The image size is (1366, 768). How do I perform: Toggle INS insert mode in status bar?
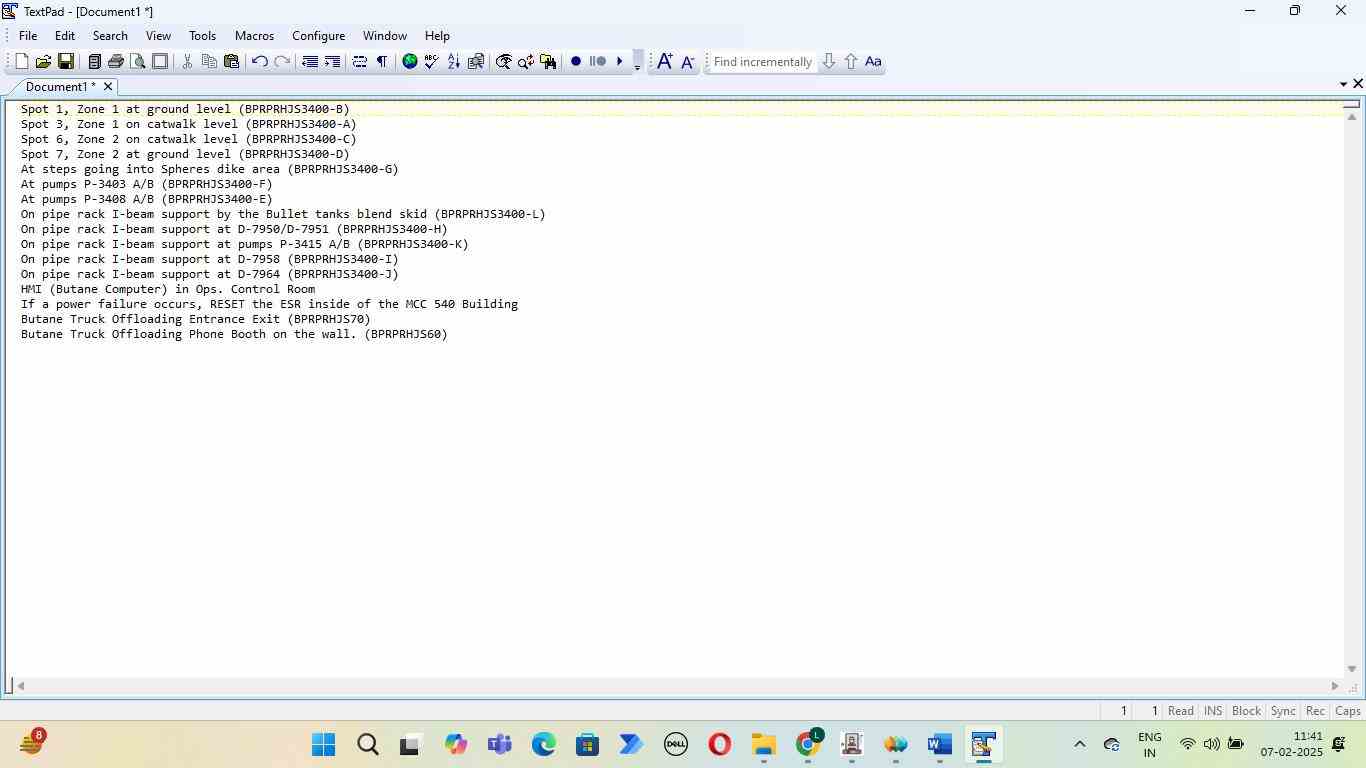click(x=1213, y=711)
